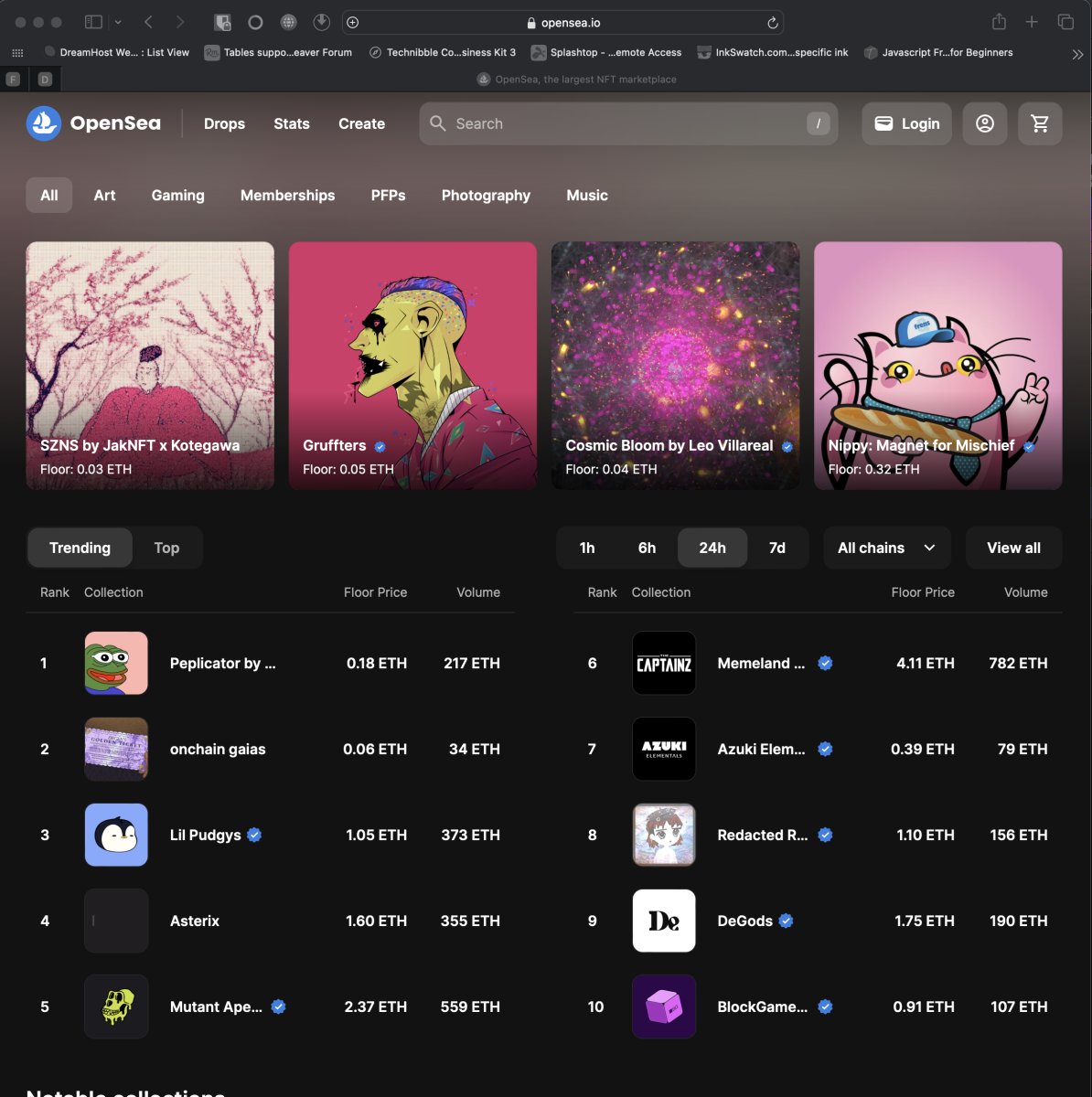
Task: Expand the Safari sidebar options chevron
Action: (x=118, y=22)
